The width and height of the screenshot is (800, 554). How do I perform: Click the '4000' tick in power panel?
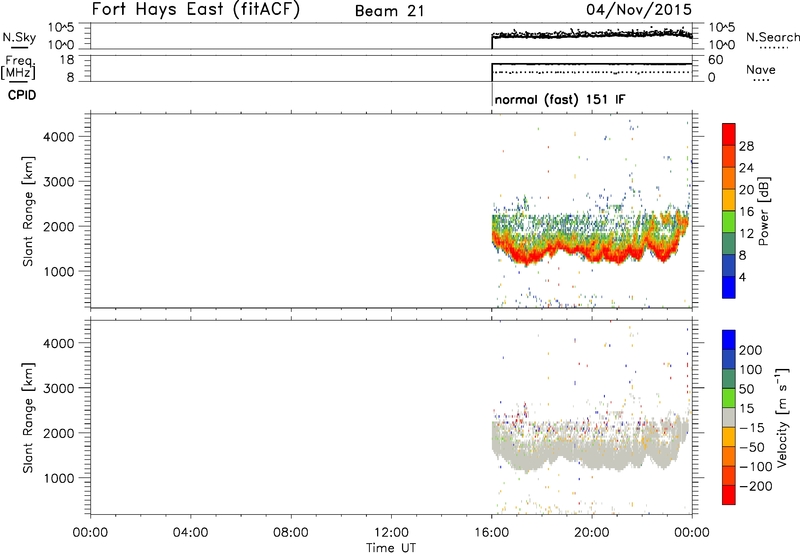click(x=59, y=137)
